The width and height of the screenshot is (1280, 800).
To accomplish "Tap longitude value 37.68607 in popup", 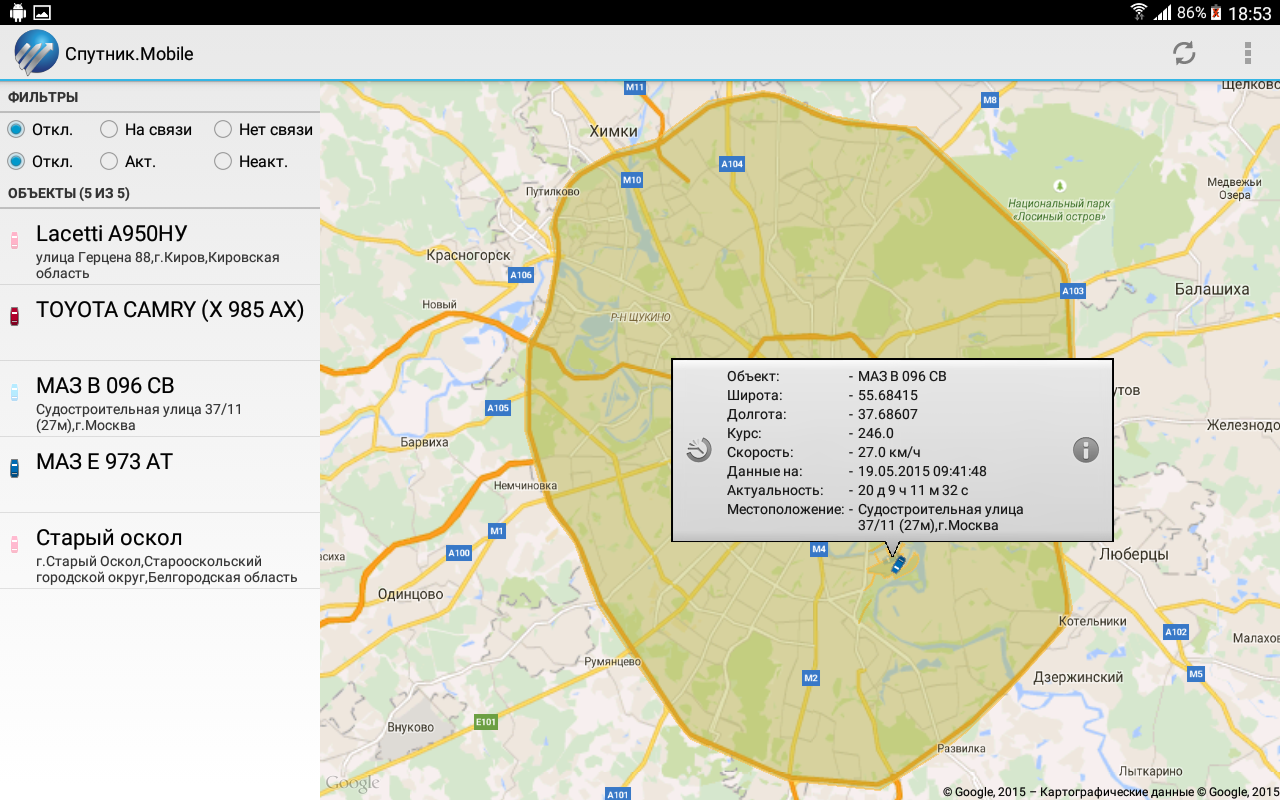I will 888,414.
